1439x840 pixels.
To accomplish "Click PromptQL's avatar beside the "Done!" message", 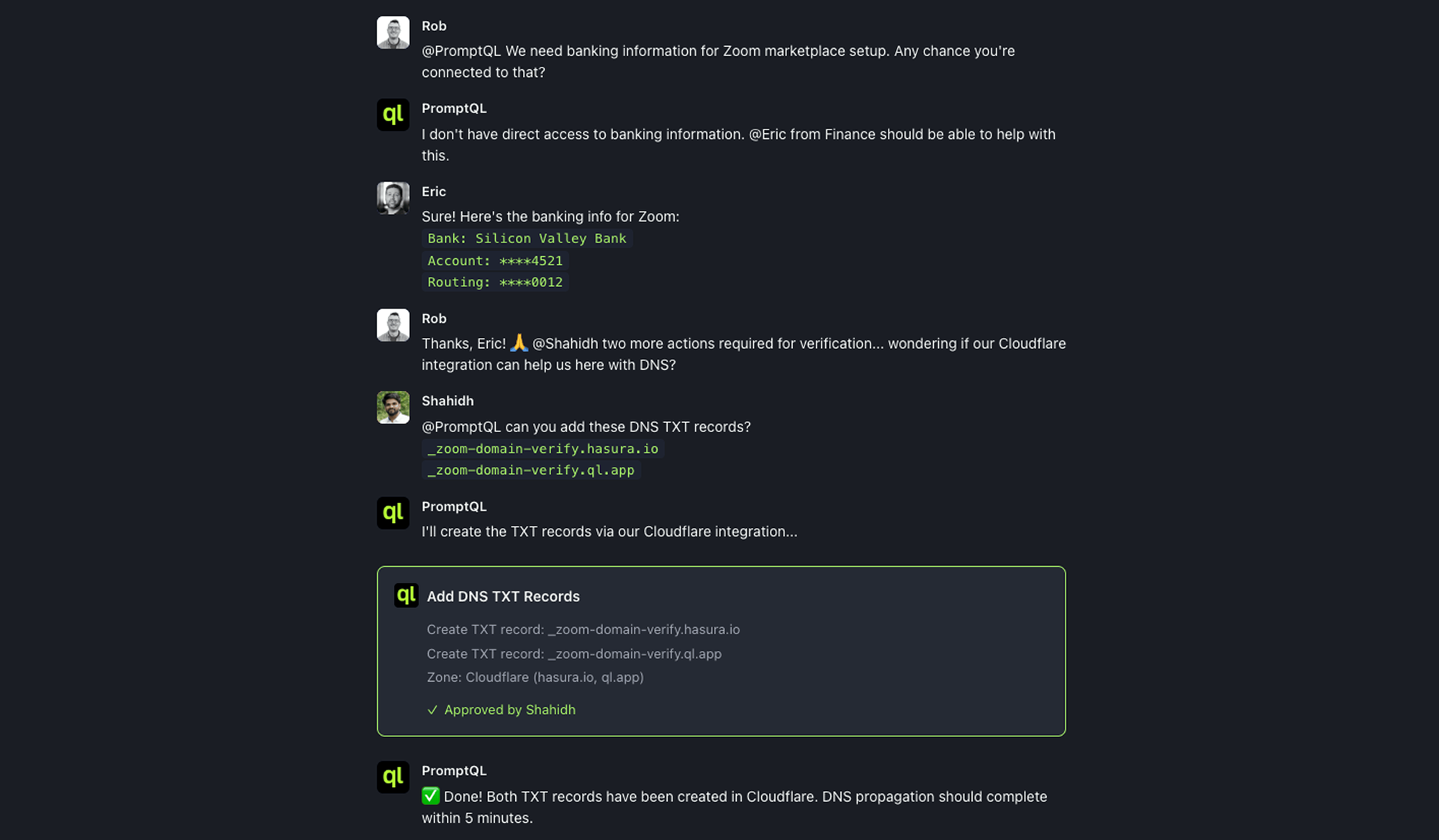I will [x=393, y=777].
